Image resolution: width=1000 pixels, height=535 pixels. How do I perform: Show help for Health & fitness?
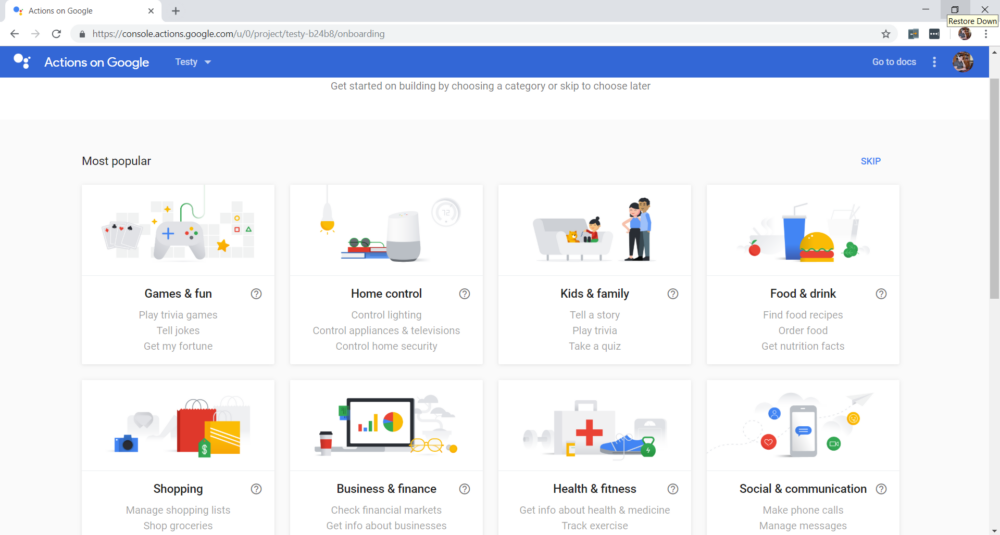pos(672,489)
